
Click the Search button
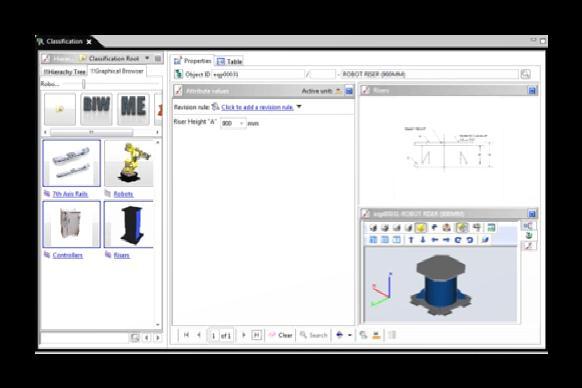pos(314,335)
